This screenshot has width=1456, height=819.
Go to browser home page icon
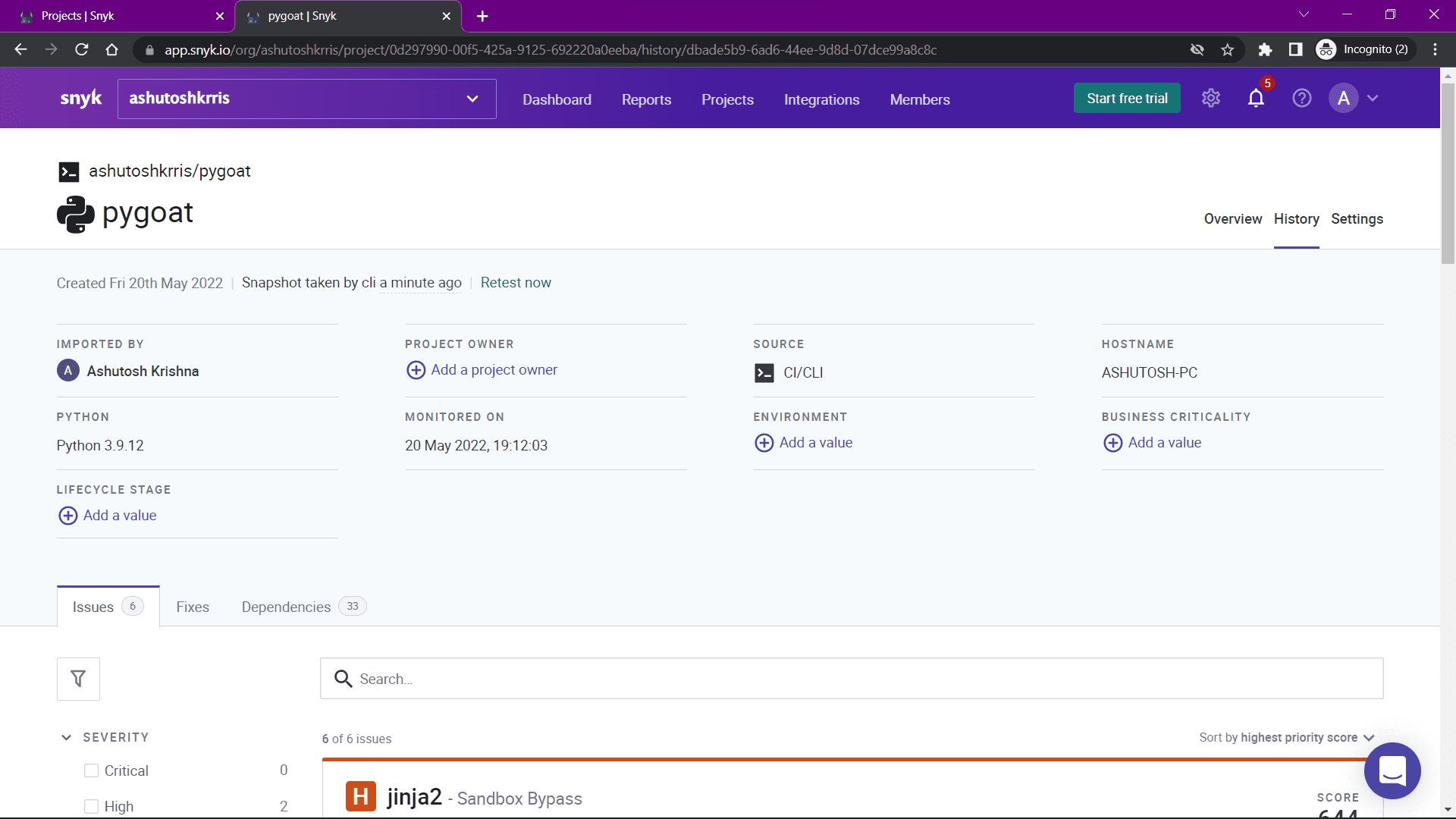tap(112, 50)
